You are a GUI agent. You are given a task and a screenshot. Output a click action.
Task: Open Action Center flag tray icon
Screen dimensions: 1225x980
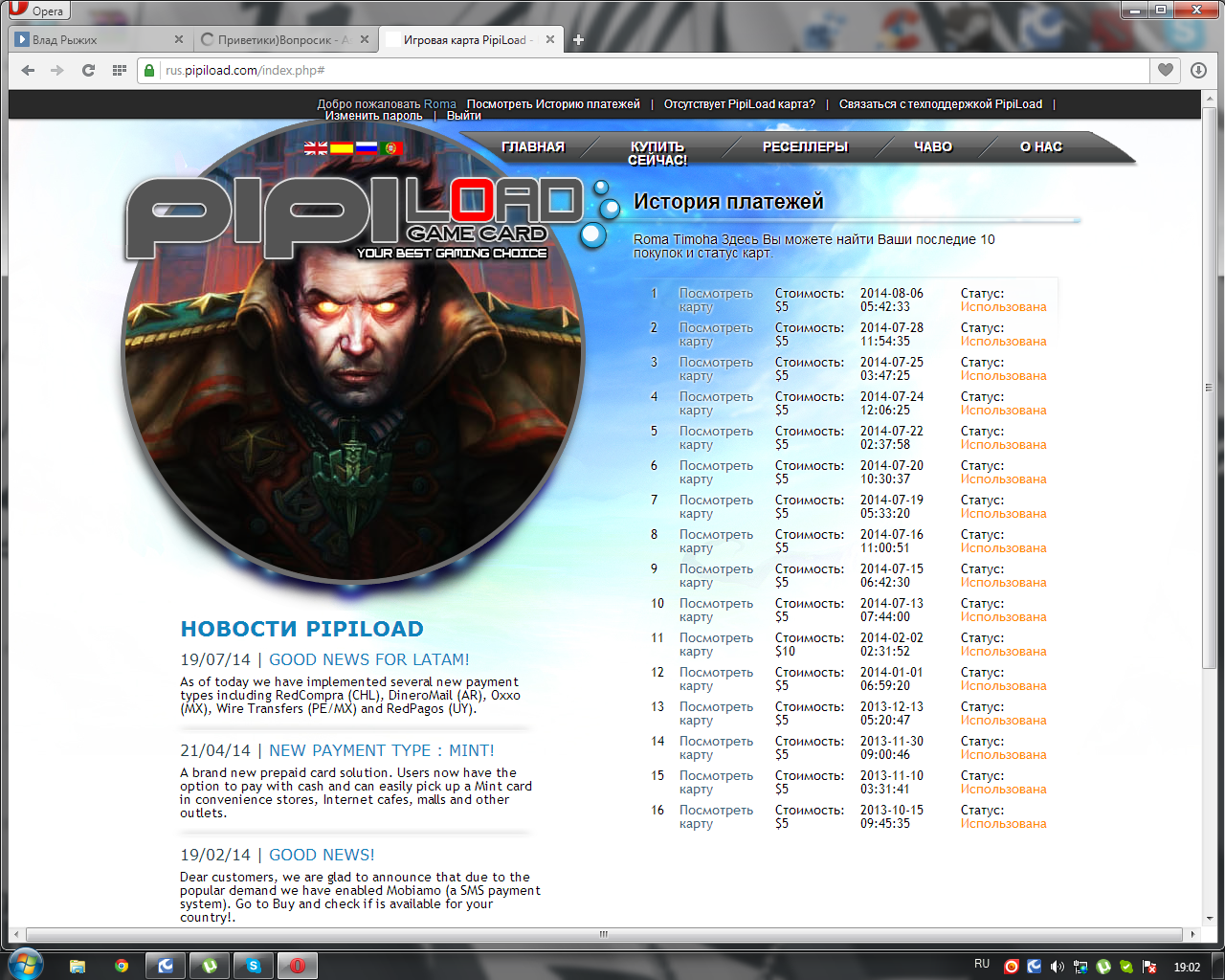click(x=1150, y=967)
